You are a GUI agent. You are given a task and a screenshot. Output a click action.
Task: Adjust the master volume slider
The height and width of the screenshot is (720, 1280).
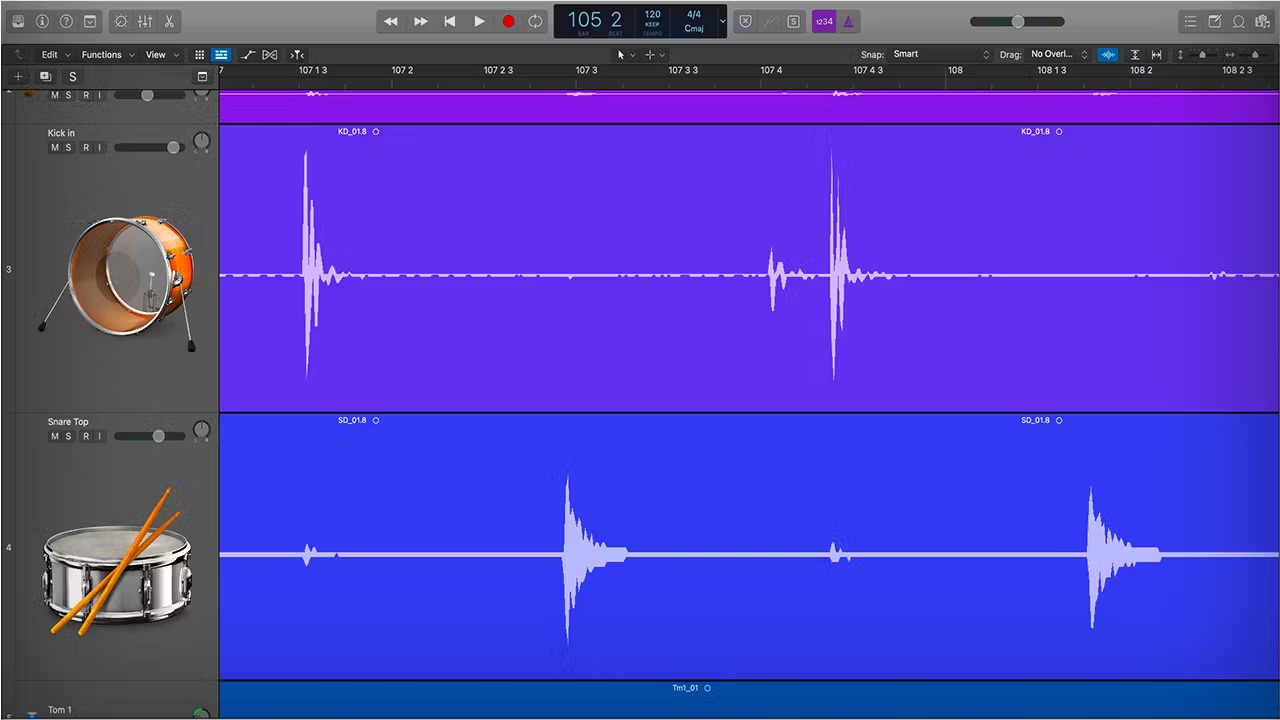pyautogui.click(x=1018, y=21)
